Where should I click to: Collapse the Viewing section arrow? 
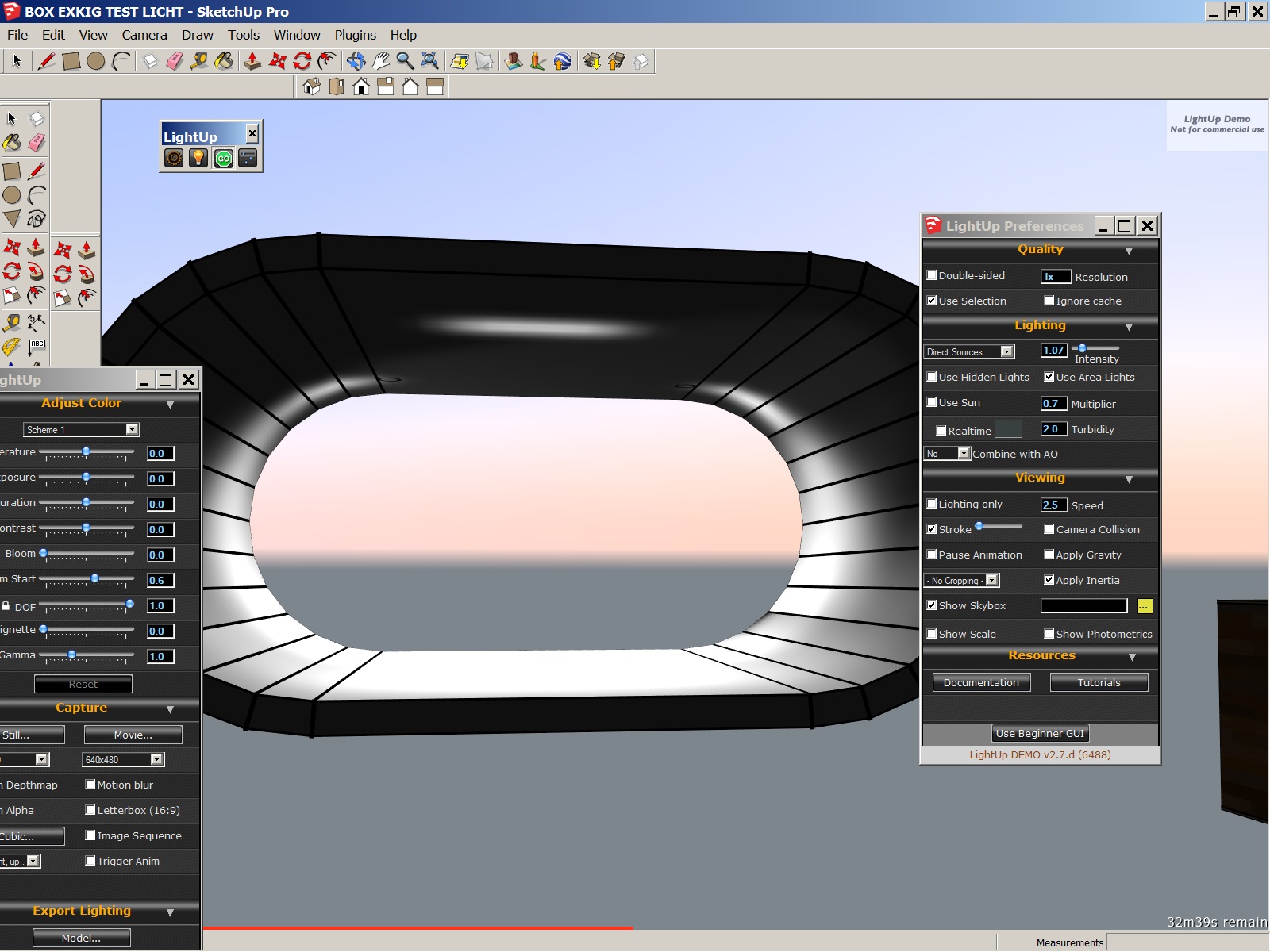tap(1129, 480)
